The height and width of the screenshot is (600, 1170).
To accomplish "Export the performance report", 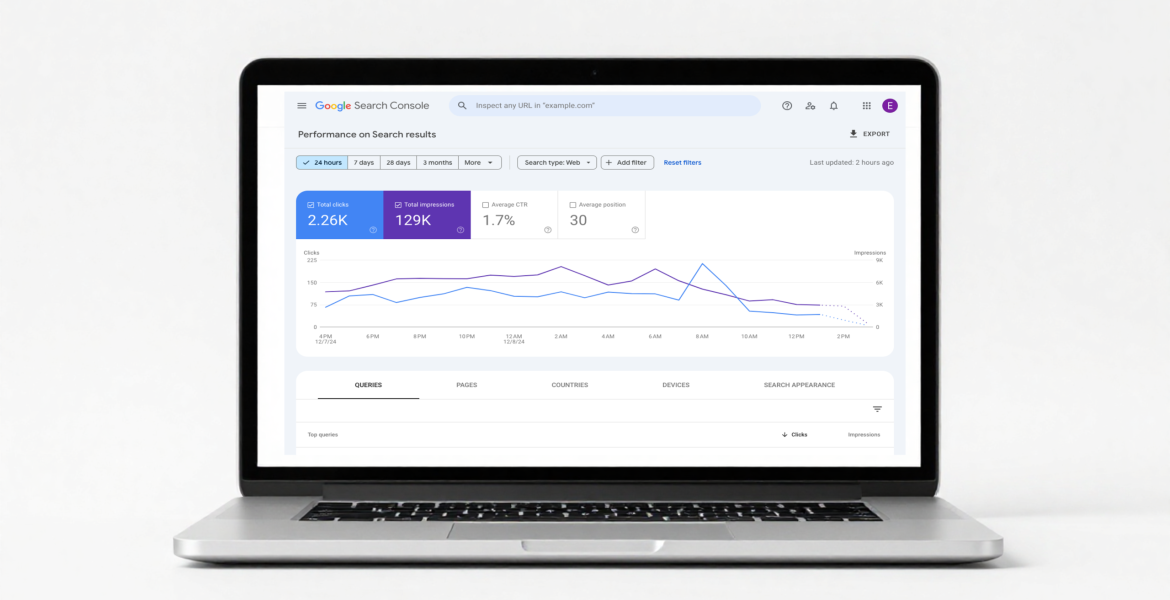I will pyautogui.click(x=869, y=134).
